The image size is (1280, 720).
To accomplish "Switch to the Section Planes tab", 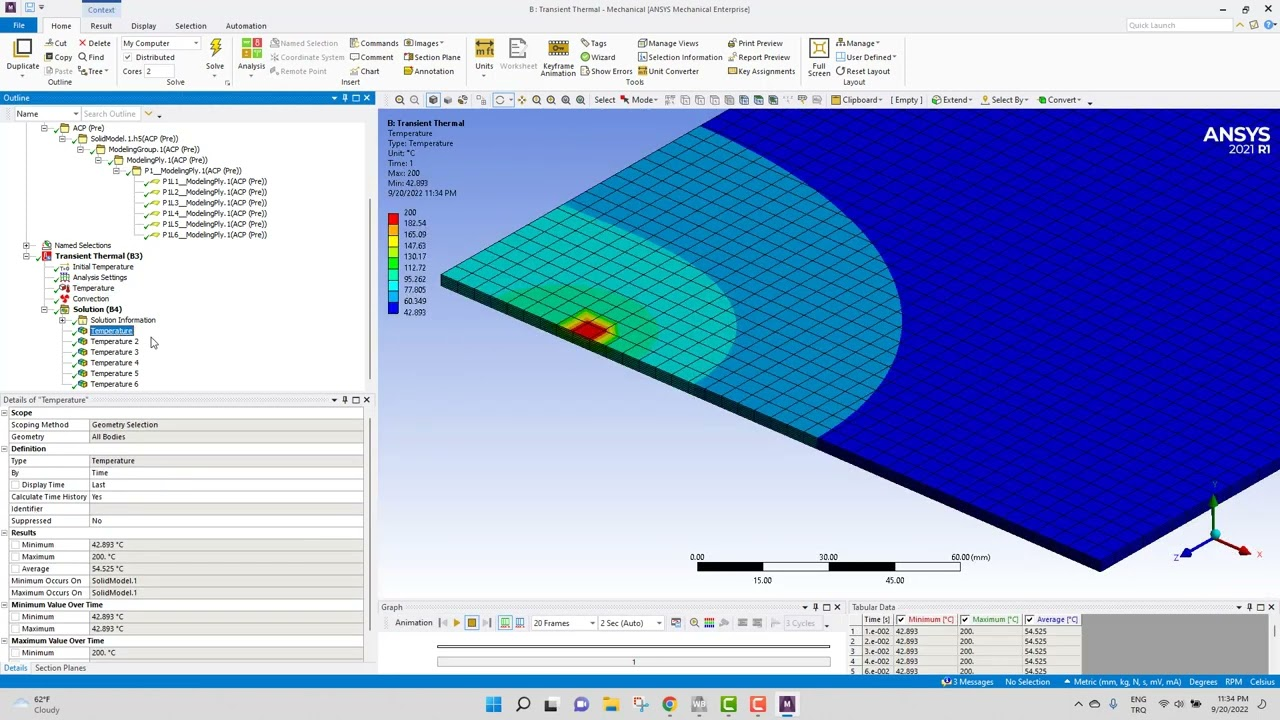I will tap(60, 668).
